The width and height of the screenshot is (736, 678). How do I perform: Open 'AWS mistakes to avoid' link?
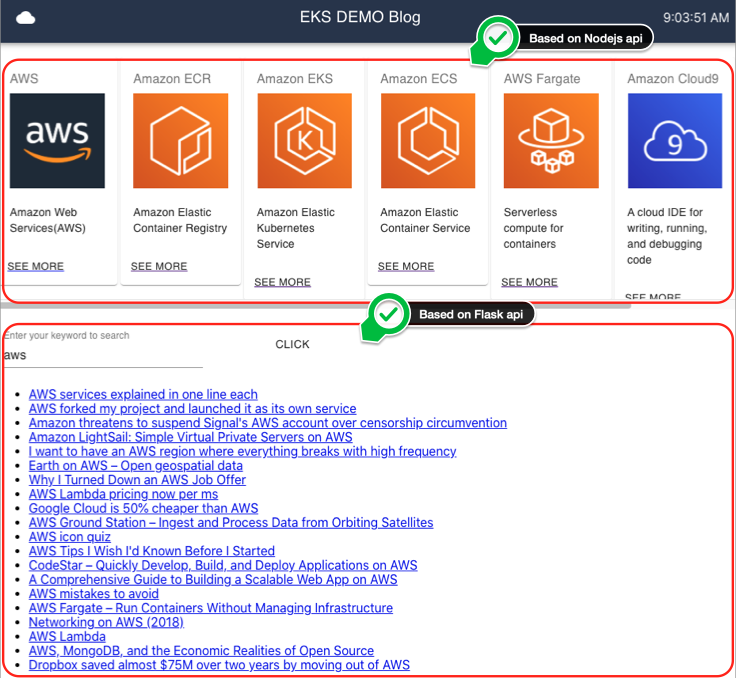93,593
